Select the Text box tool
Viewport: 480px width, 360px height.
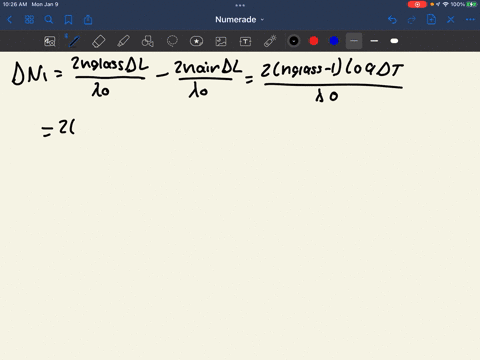pos(245,41)
